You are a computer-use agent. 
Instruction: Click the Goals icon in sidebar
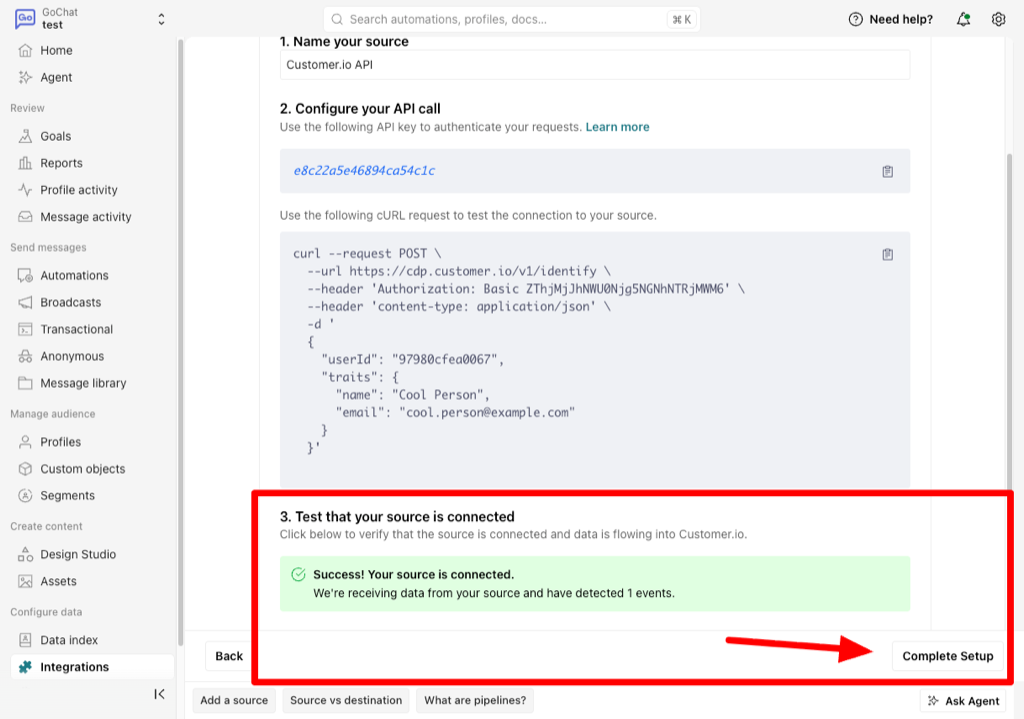pyautogui.click(x=25, y=136)
